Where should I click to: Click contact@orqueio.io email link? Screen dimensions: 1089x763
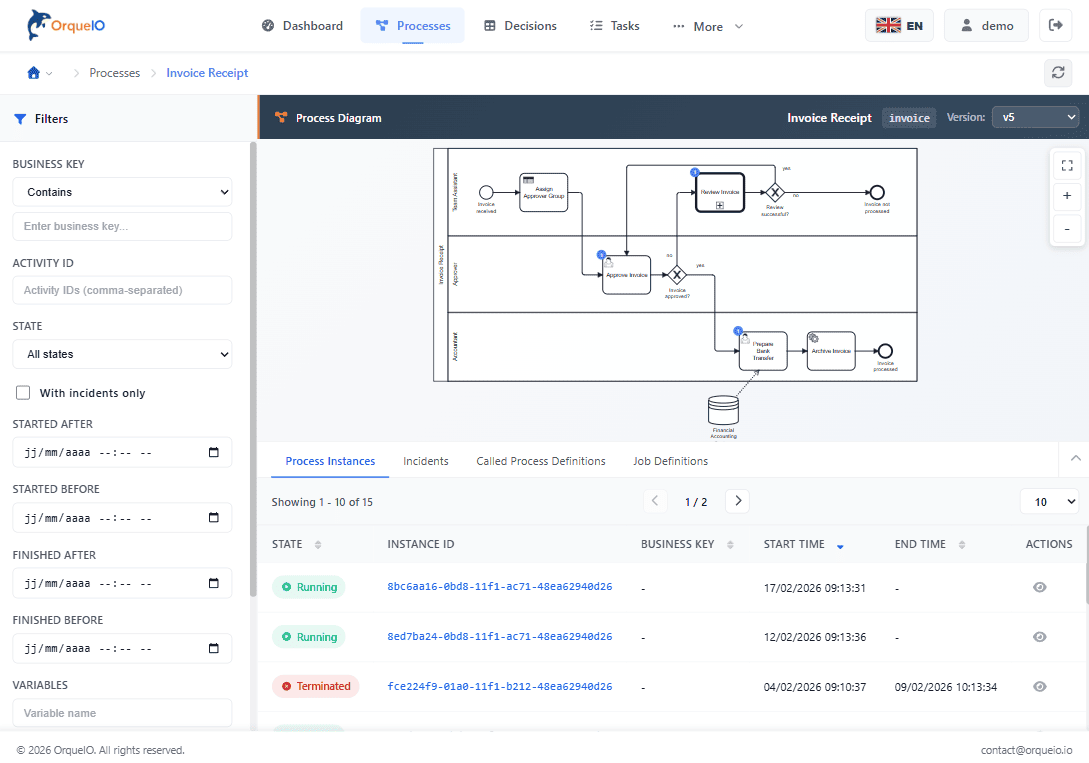[x=1026, y=750]
